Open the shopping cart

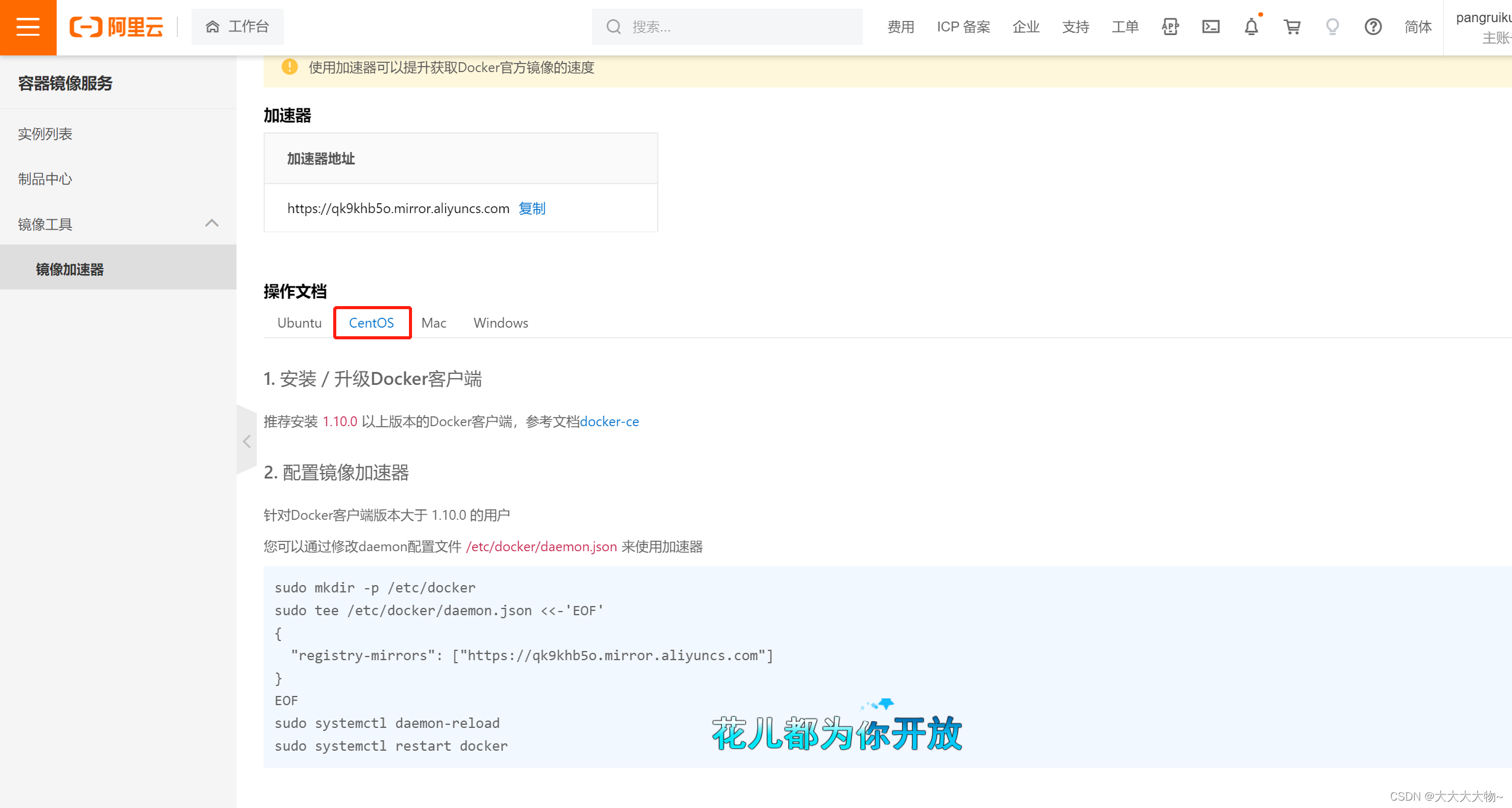coord(1292,27)
